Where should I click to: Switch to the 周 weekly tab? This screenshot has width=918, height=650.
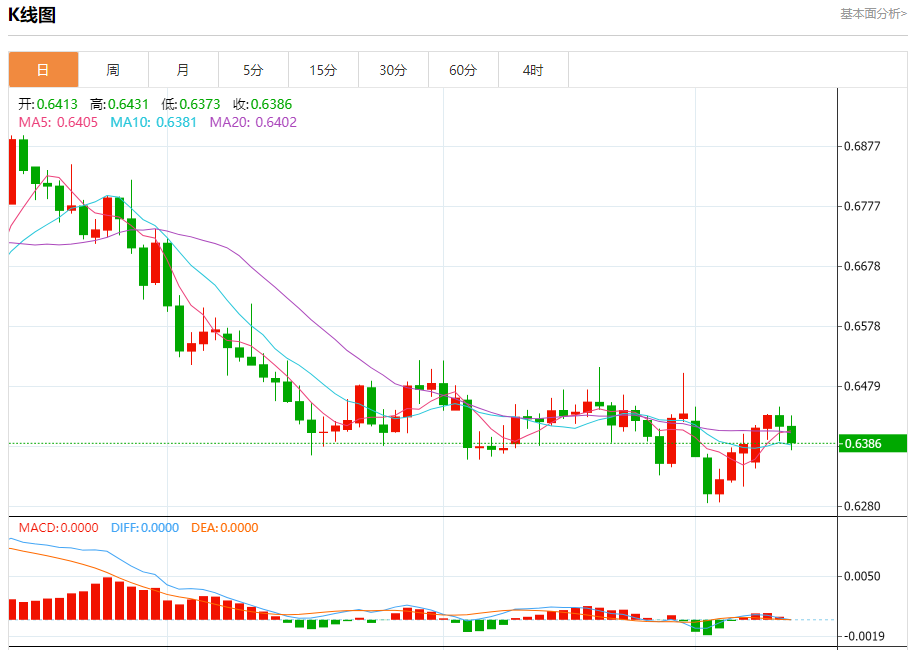point(113,70)
